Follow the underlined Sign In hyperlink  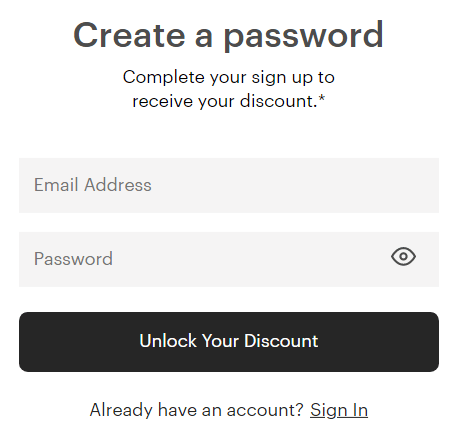339,410
